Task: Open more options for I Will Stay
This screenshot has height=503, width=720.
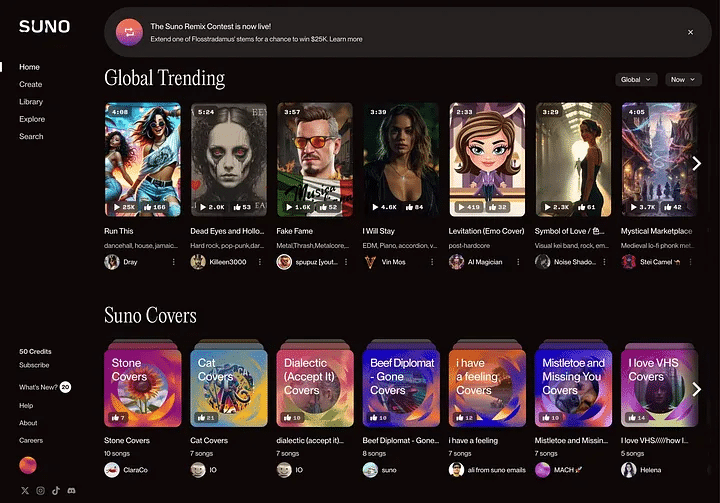Action: click(432, 262)
